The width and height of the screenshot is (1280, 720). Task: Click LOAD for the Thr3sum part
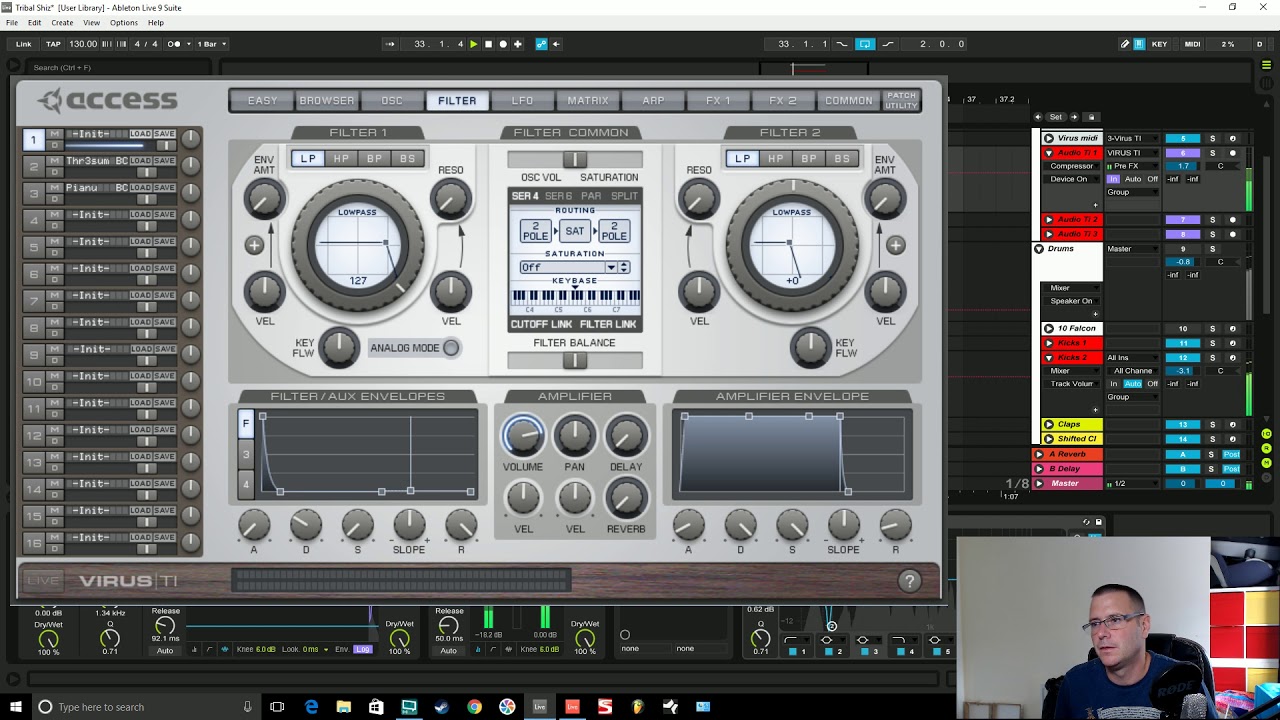(140, 161)
